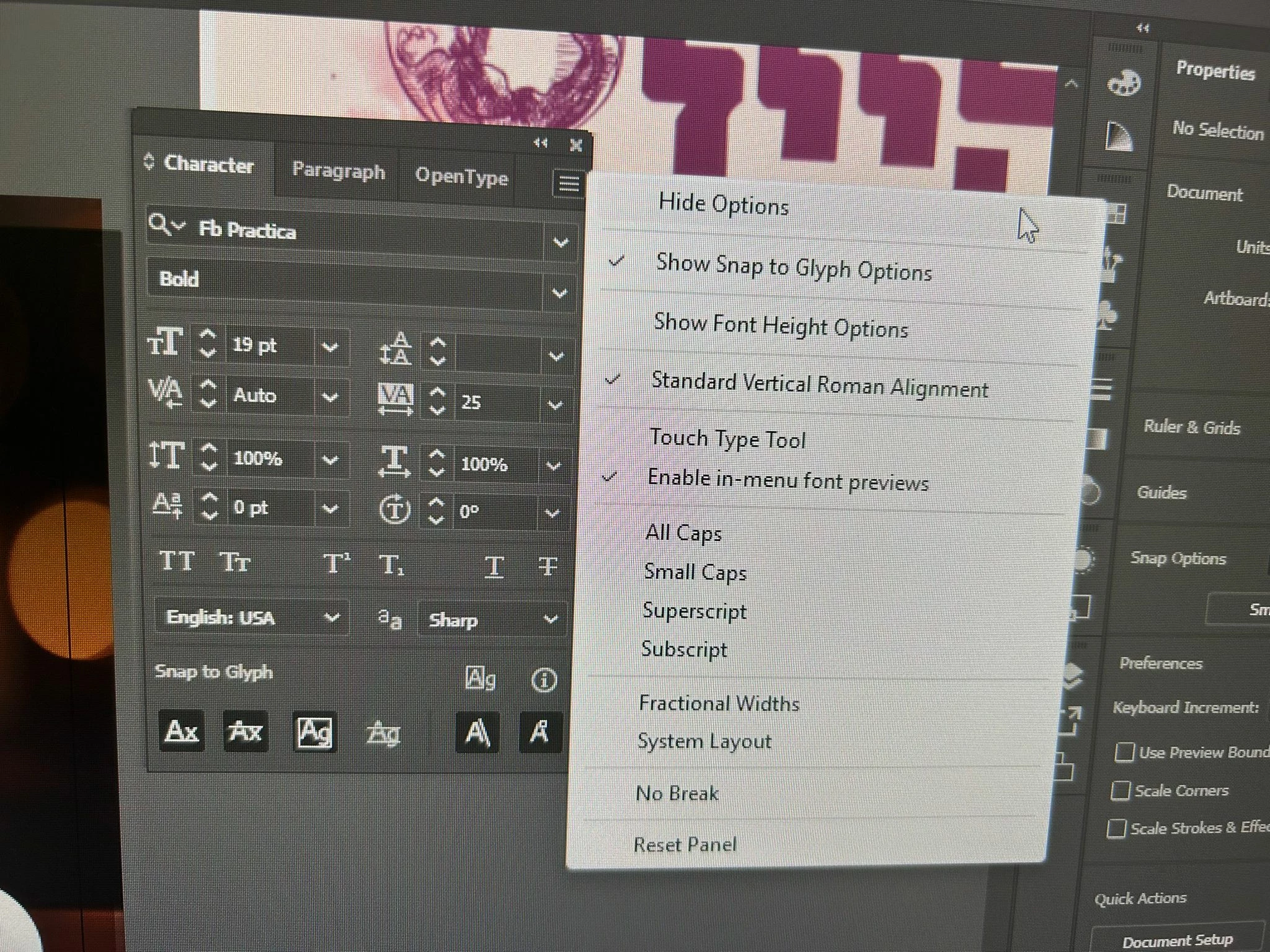Image resolution: width=1270 pixels, height=952 pixels.
Task: Enable Use Preview Bounds checkbox
Action: point(1124,752)
